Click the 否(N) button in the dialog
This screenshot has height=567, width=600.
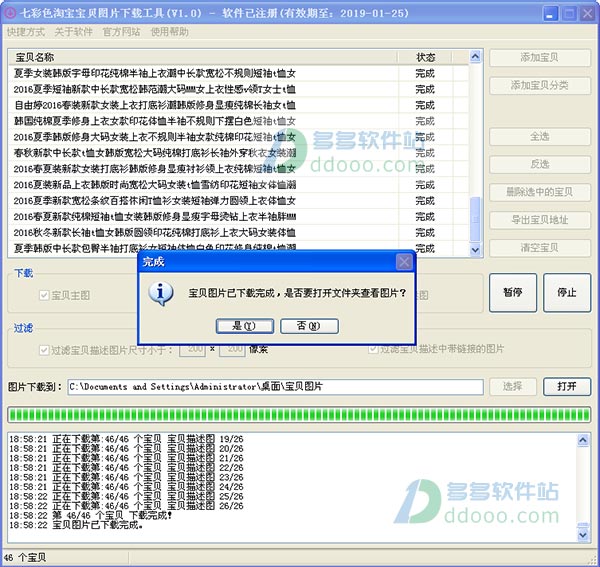click(309, 326)
